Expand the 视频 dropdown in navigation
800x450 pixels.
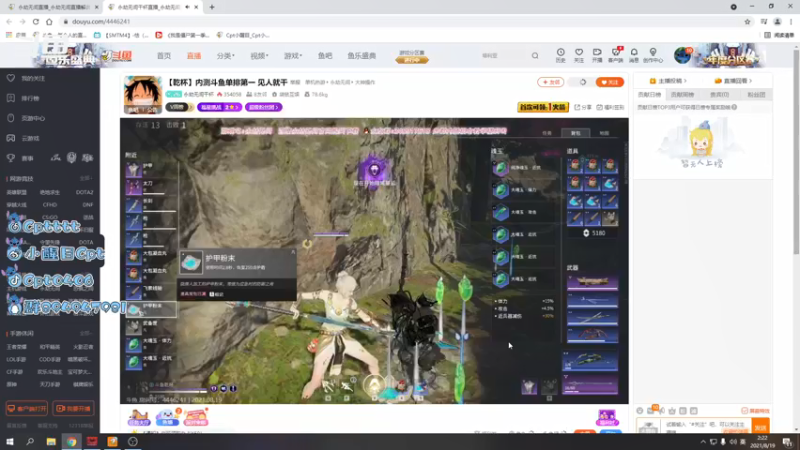[x=259, y=56]
